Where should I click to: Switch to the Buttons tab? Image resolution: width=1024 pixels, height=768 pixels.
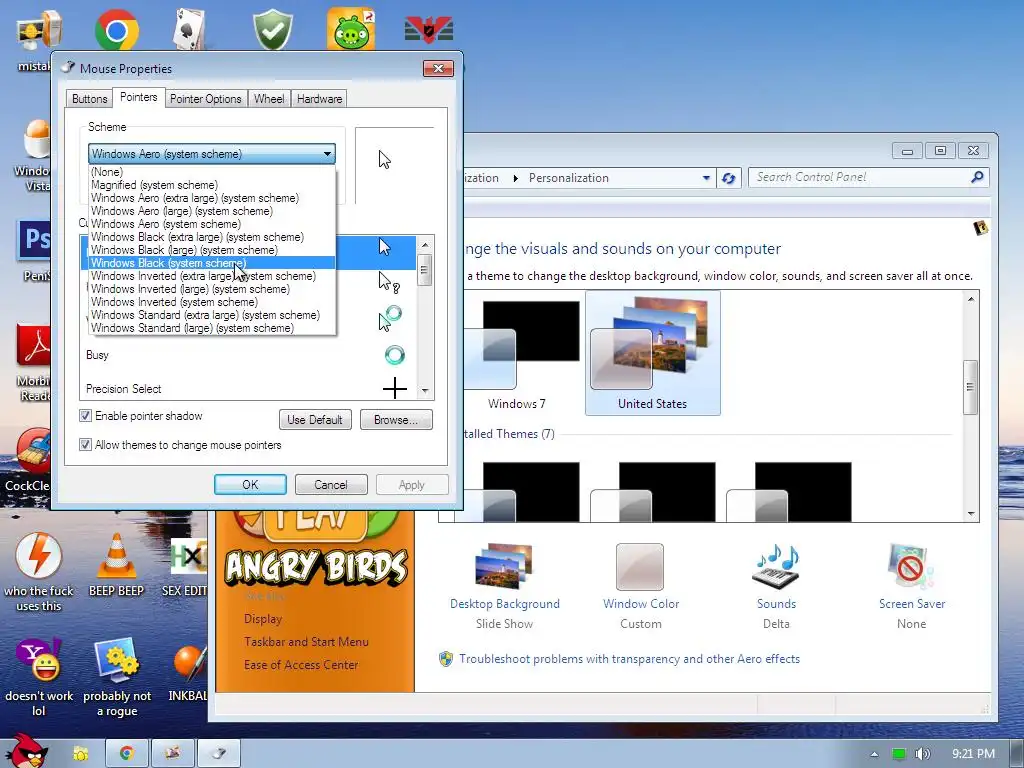click(89, 99)
